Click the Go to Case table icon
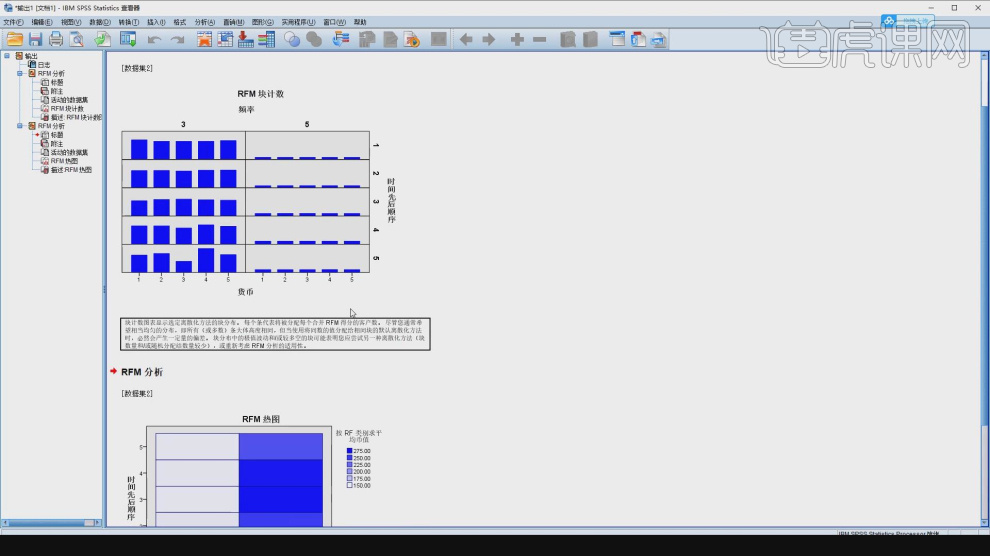The height and width of the screenshot is (556, 990). pos(225,39)
